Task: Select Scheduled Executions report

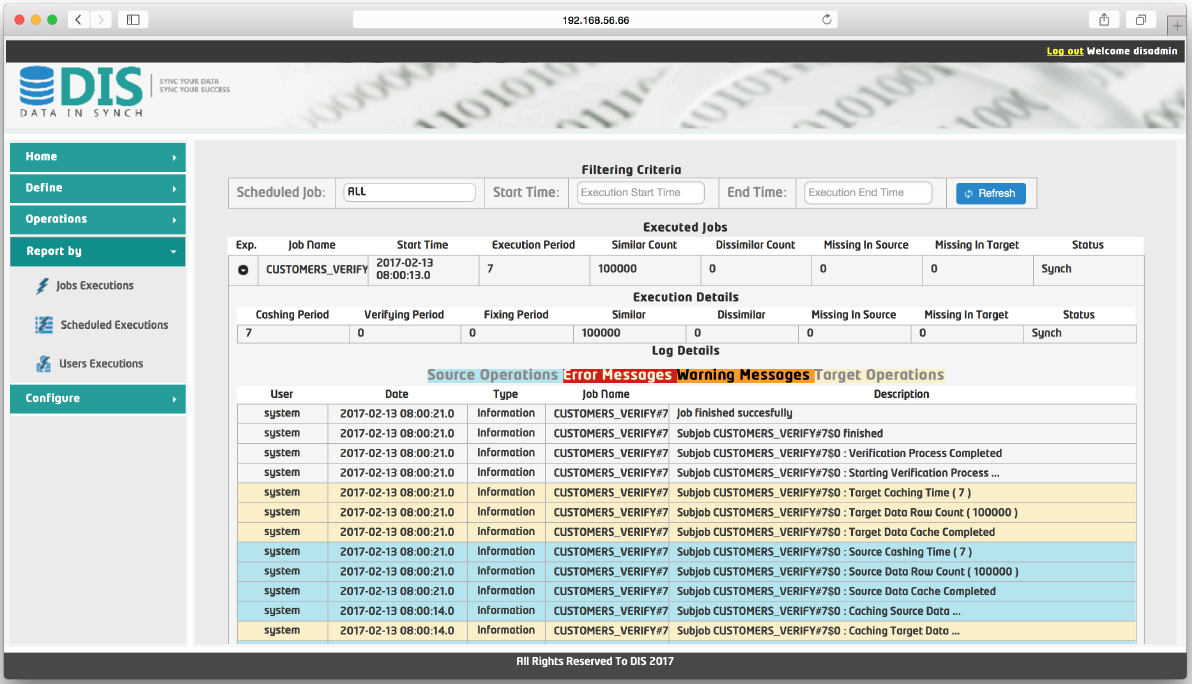Action: pyautogui.click(x=114, y=325)
